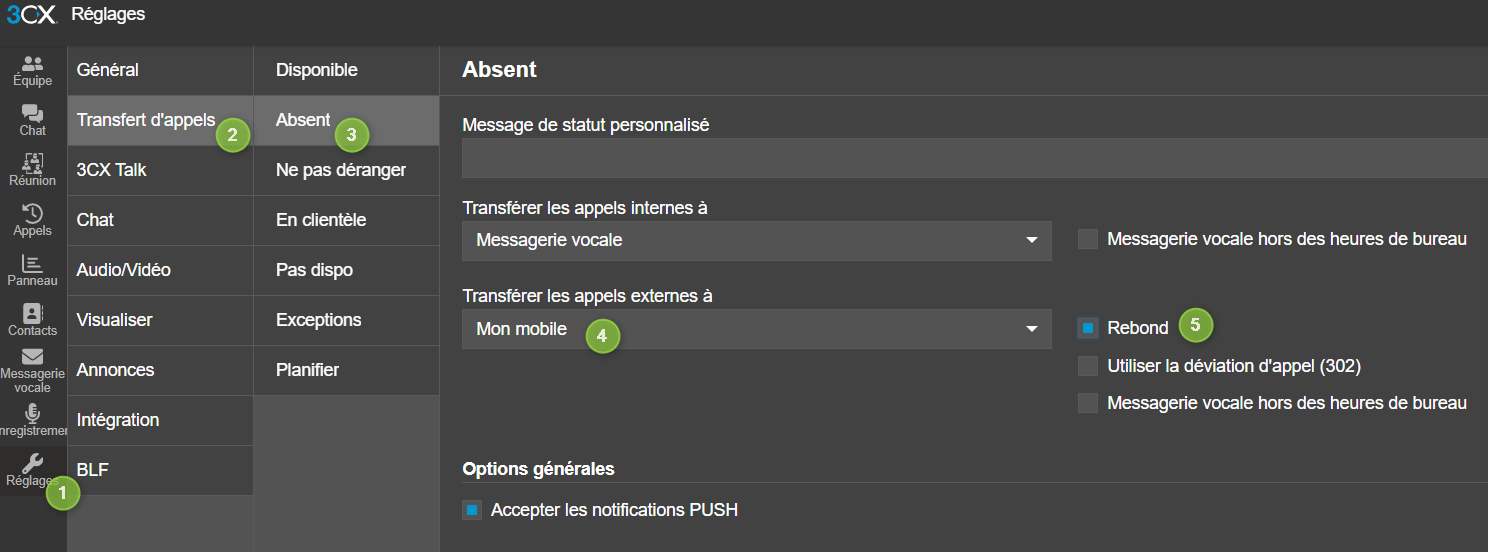Select the Transfert d'appels settings section

click(146, 120)
